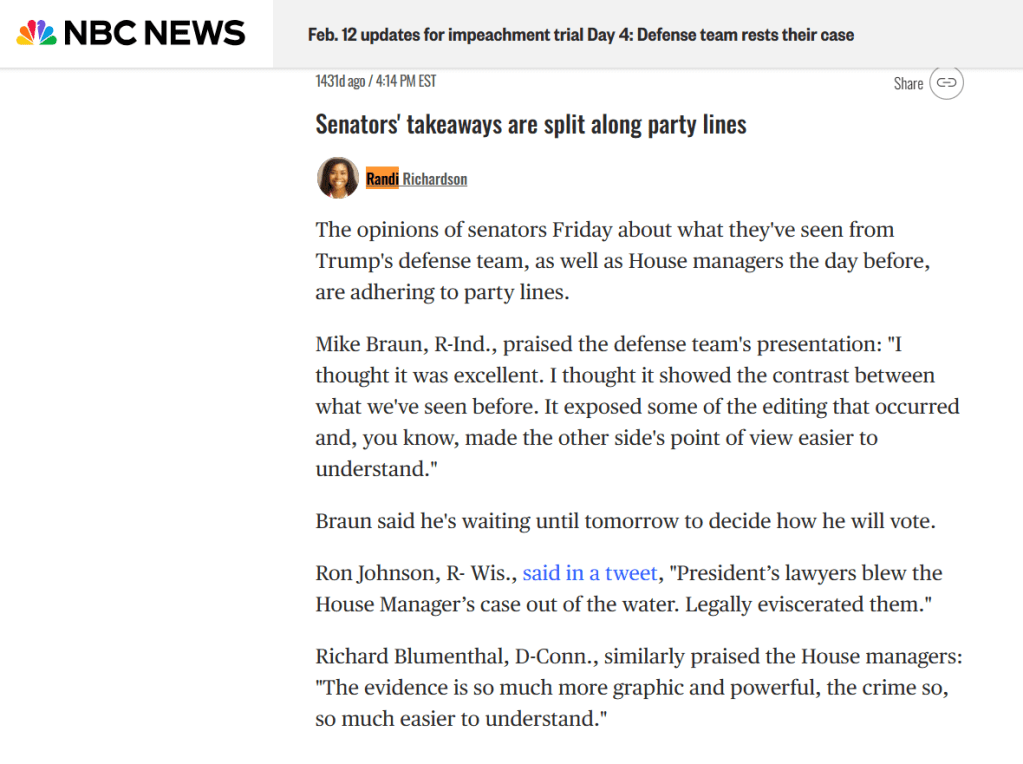
Task: Click Randi Richardson's author avatar photo
Action: (338, 178)
